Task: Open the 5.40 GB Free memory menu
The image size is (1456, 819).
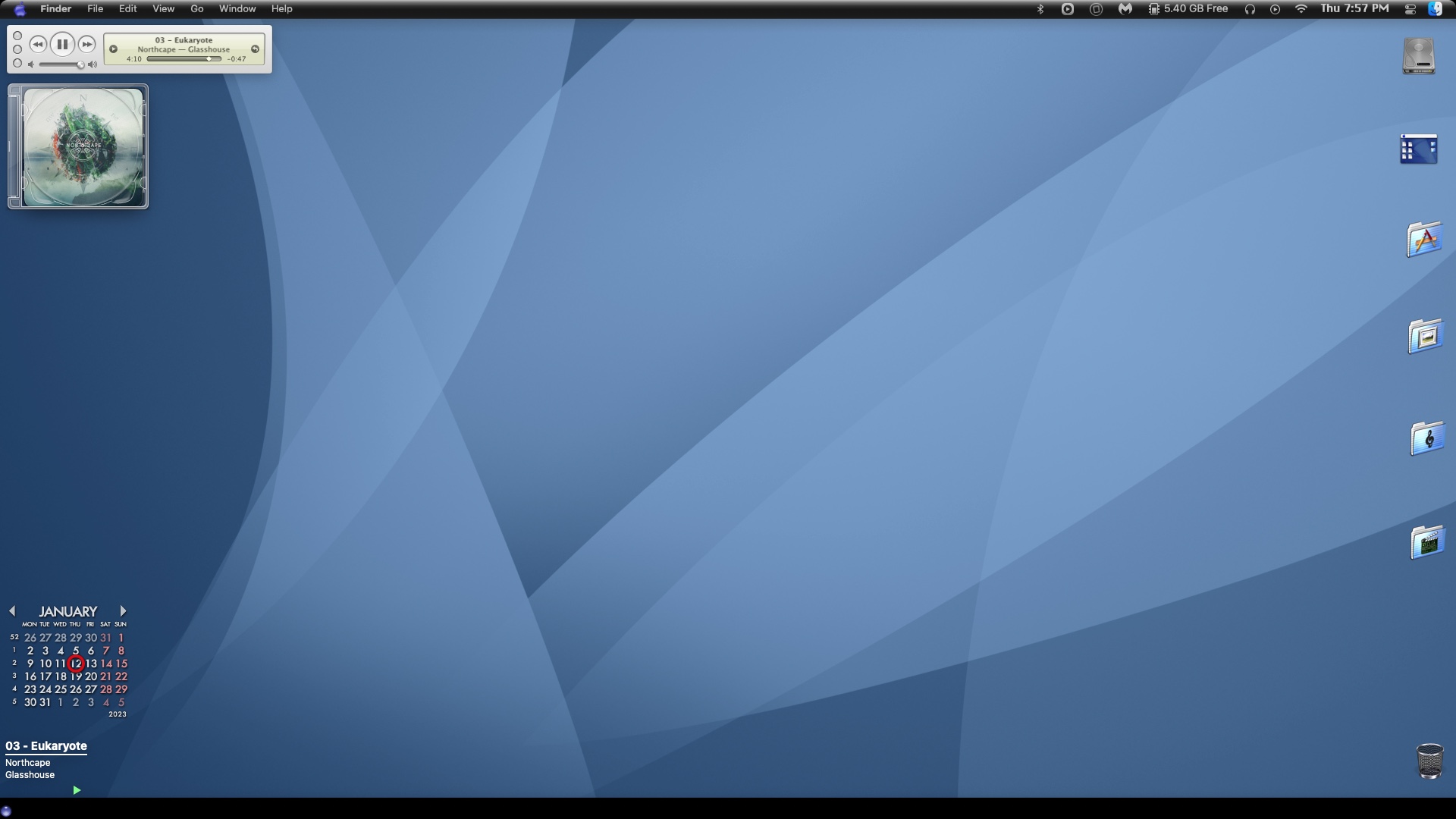Action: (x=1188, y=9)
